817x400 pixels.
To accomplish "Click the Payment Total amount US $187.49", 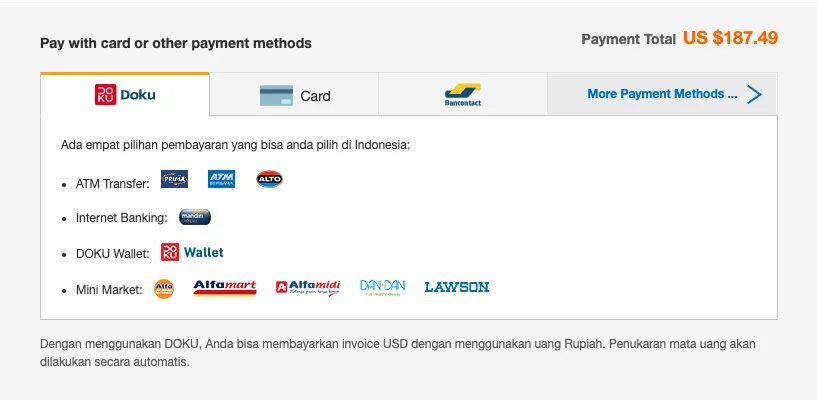I will [x=731, y=38].
